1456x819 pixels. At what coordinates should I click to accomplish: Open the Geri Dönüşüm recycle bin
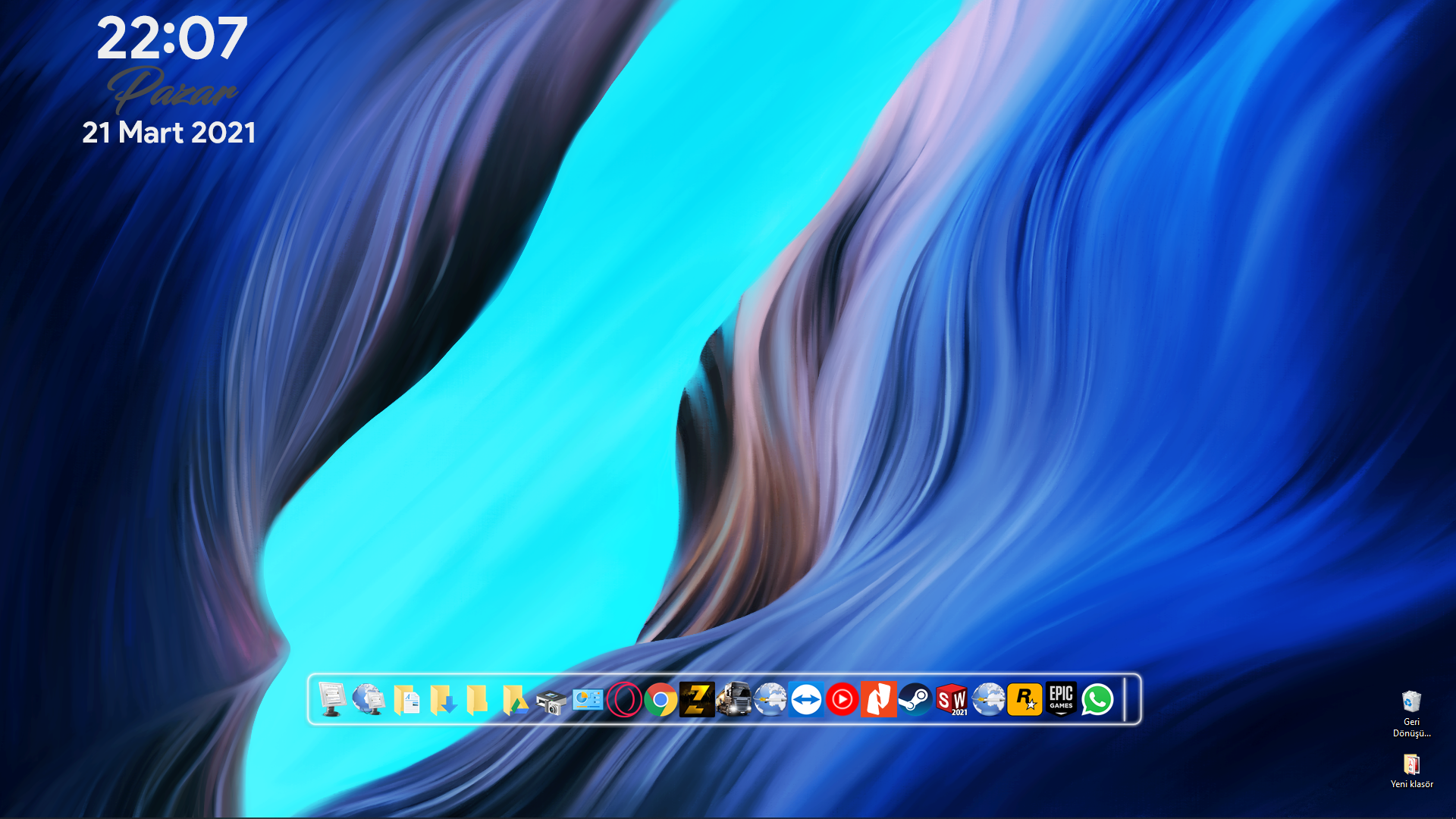(1411, 701)
